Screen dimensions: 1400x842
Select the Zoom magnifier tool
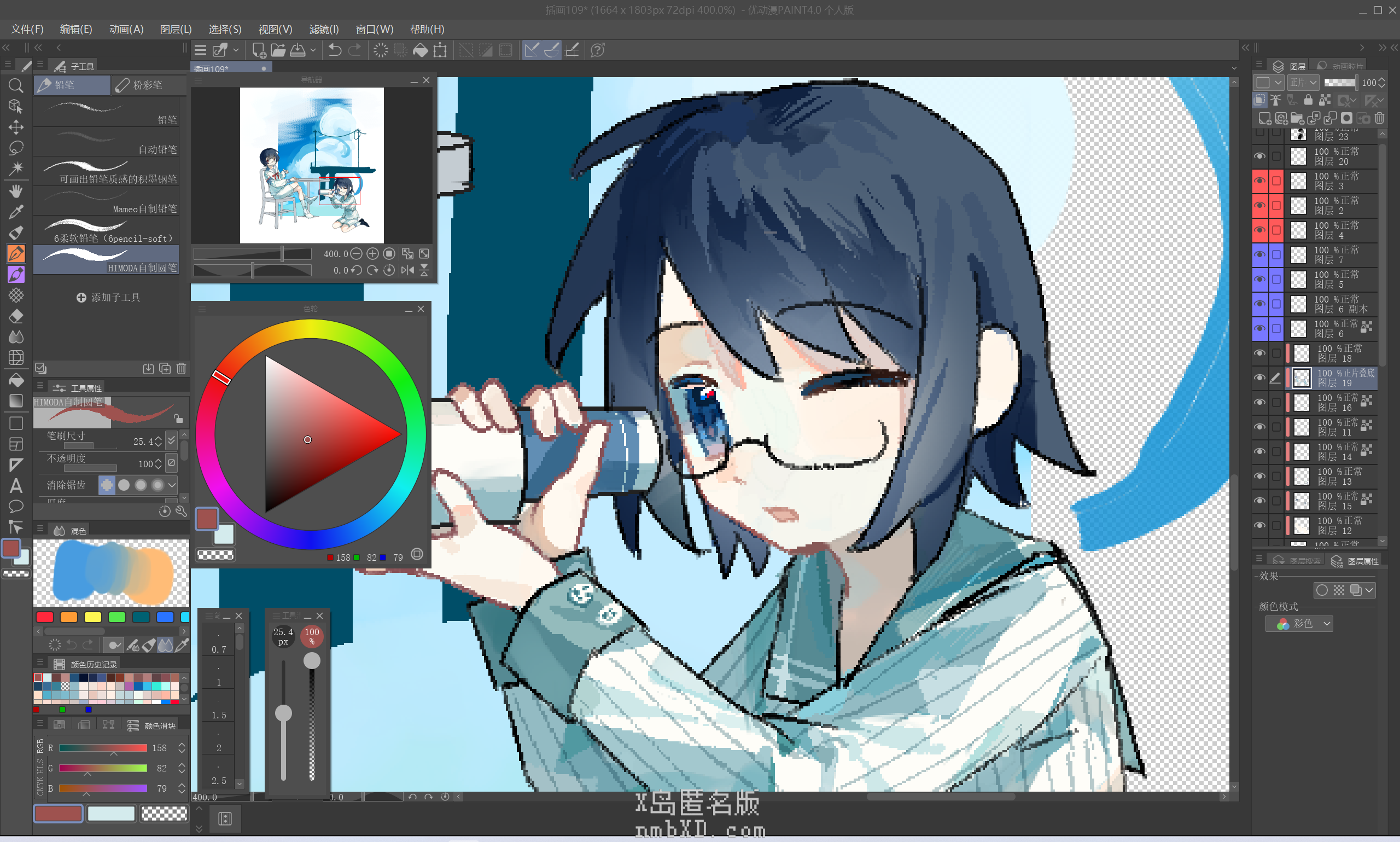pyautogui.click(x=16, y=86)
